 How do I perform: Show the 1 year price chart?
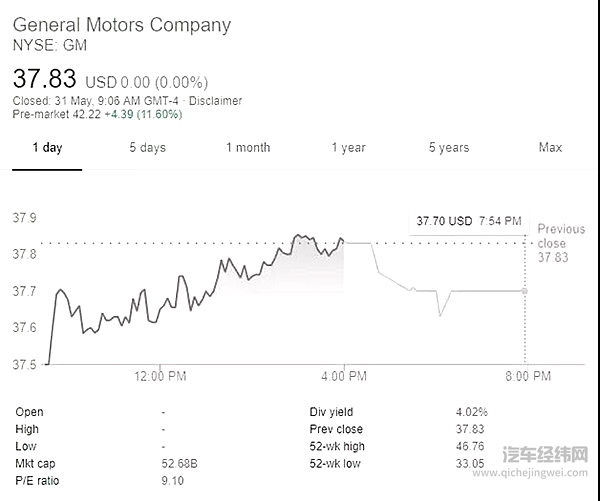[348, 148]
